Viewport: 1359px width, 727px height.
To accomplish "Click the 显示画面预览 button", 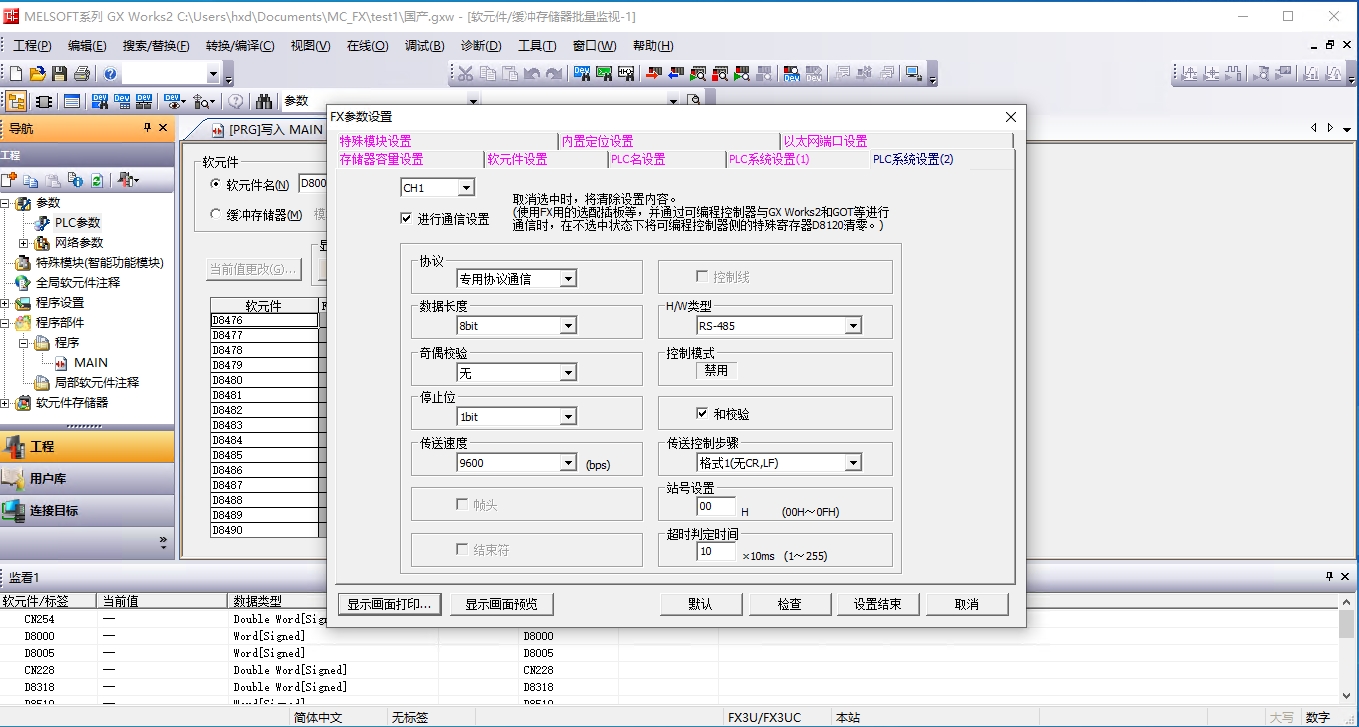I will [501, 604].
